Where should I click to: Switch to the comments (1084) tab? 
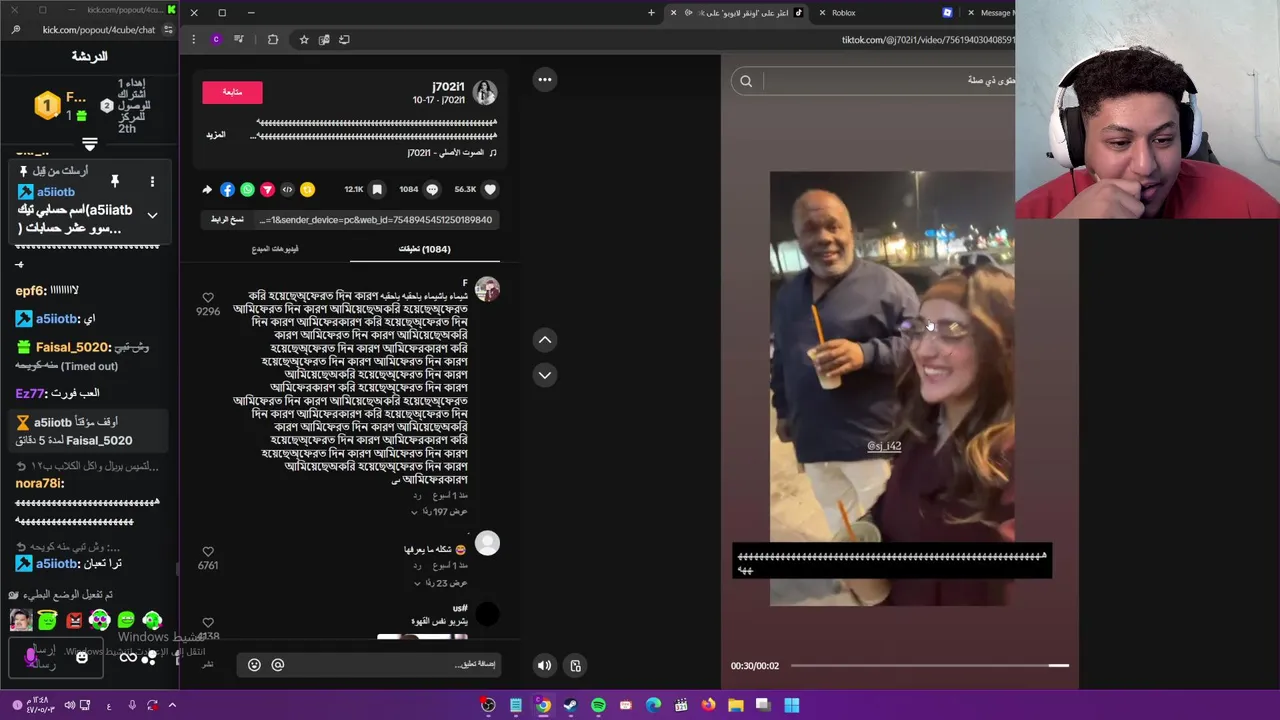point(424,249)
